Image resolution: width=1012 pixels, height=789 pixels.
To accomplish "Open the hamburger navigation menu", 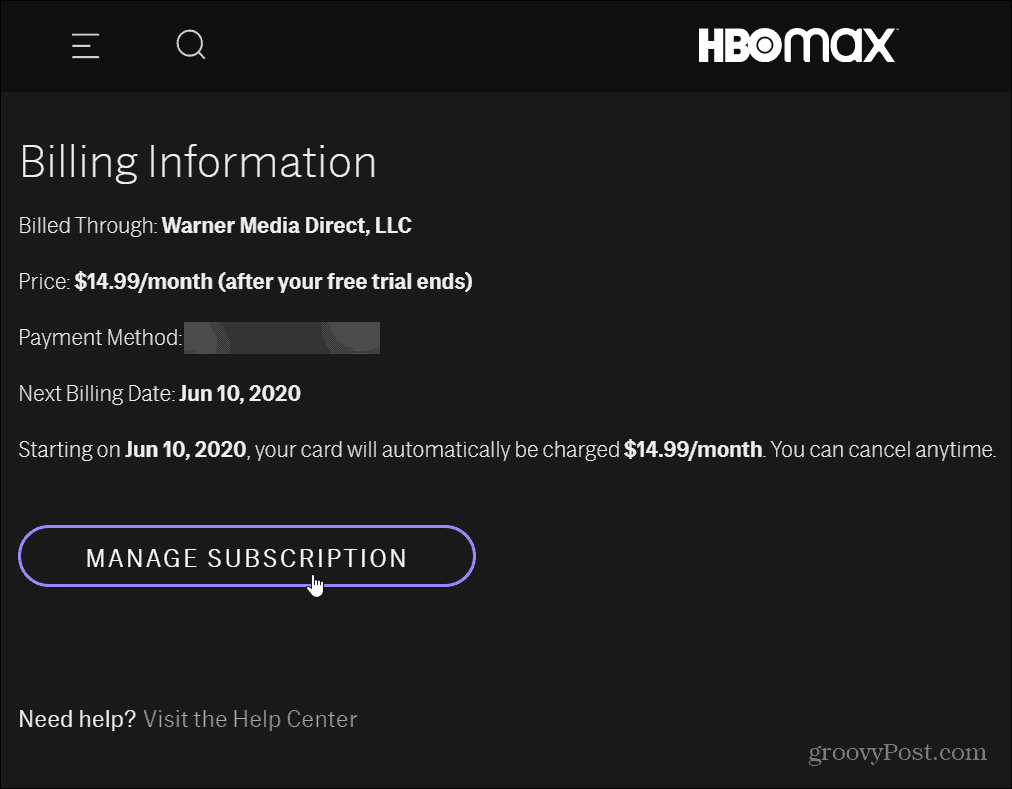I will (85, 46).
